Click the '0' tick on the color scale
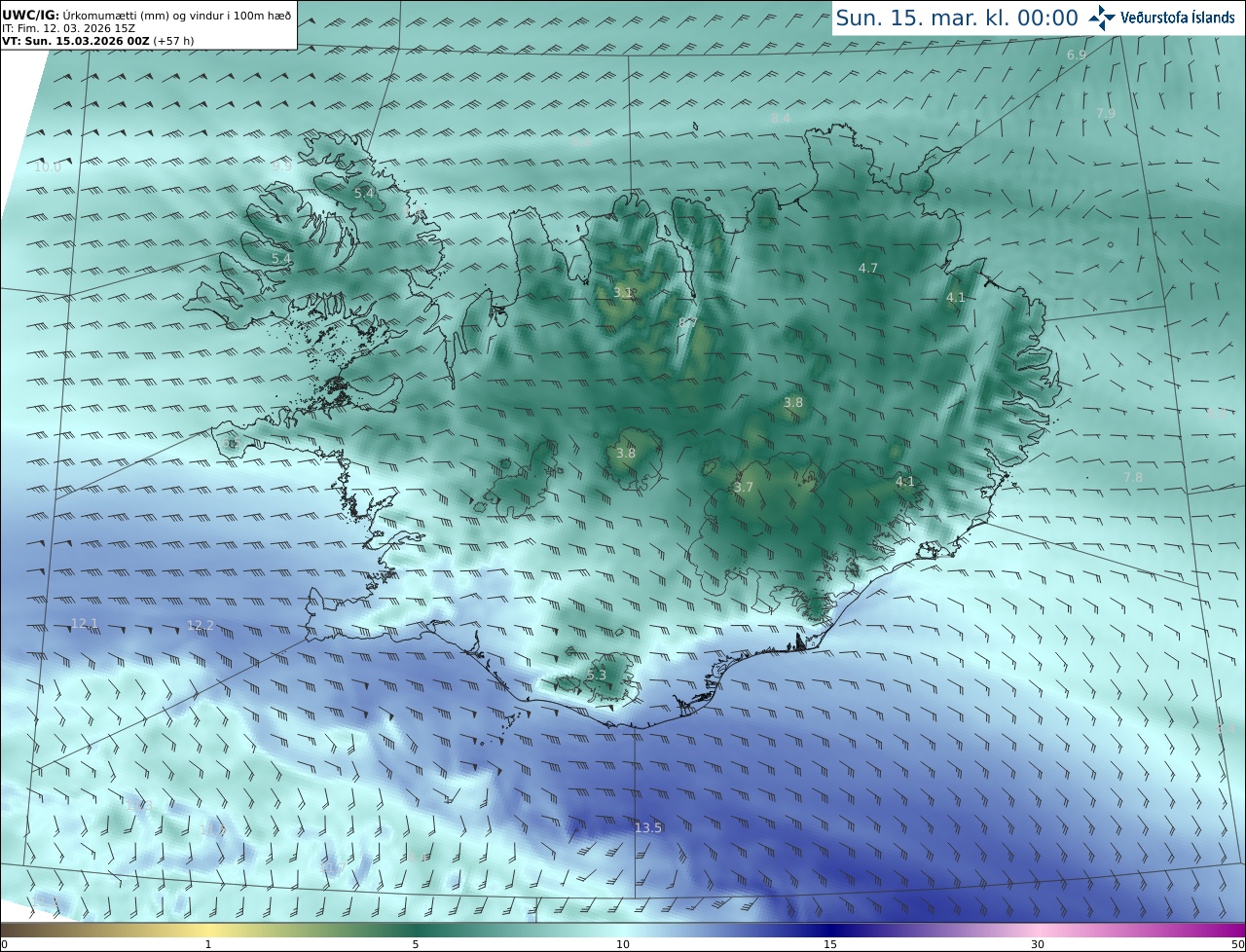The height and width of the screenshot is (952, 1246). click(4, 944)
